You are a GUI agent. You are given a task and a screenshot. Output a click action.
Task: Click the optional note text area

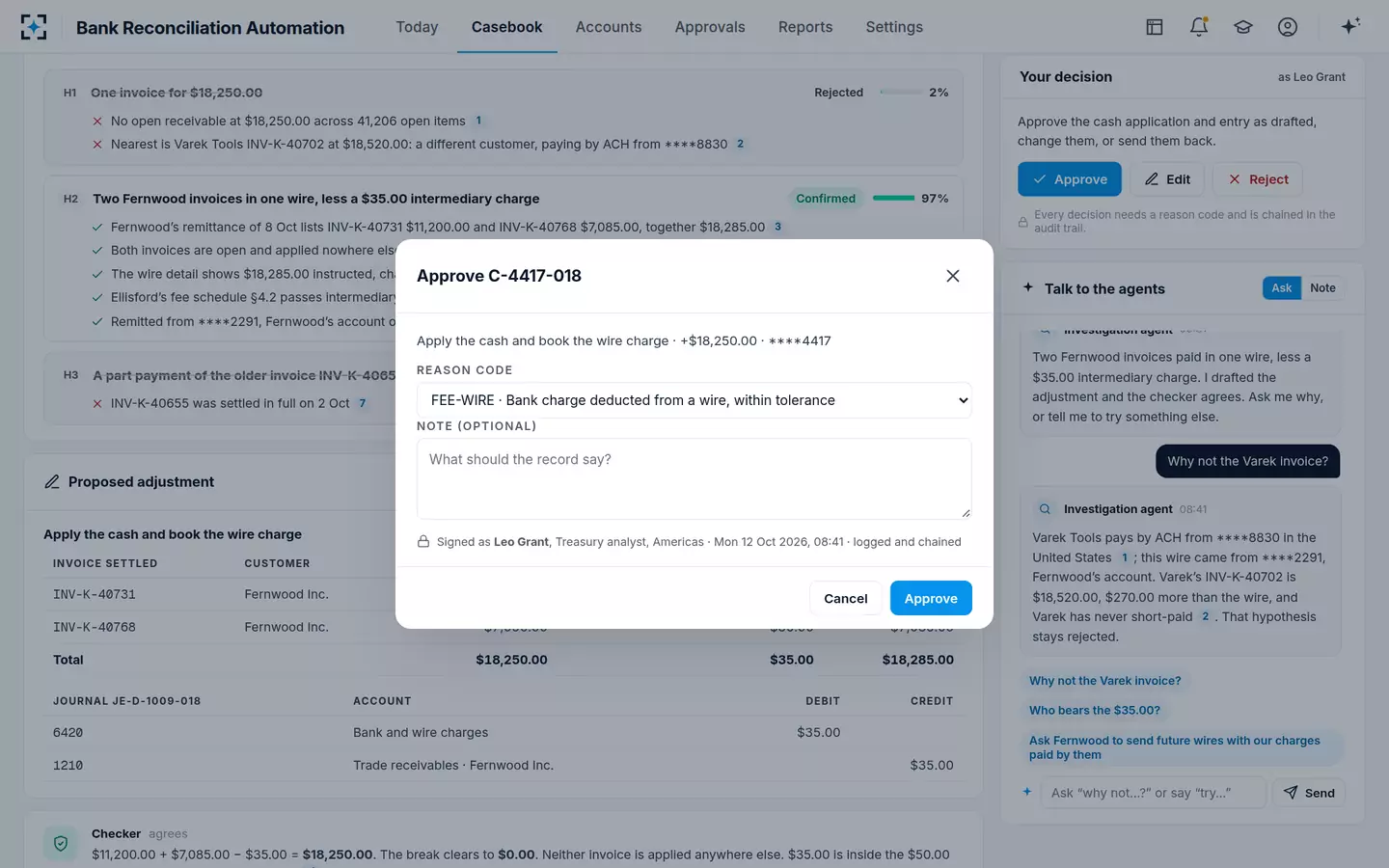pyautogui.click(x=694, y=479)
